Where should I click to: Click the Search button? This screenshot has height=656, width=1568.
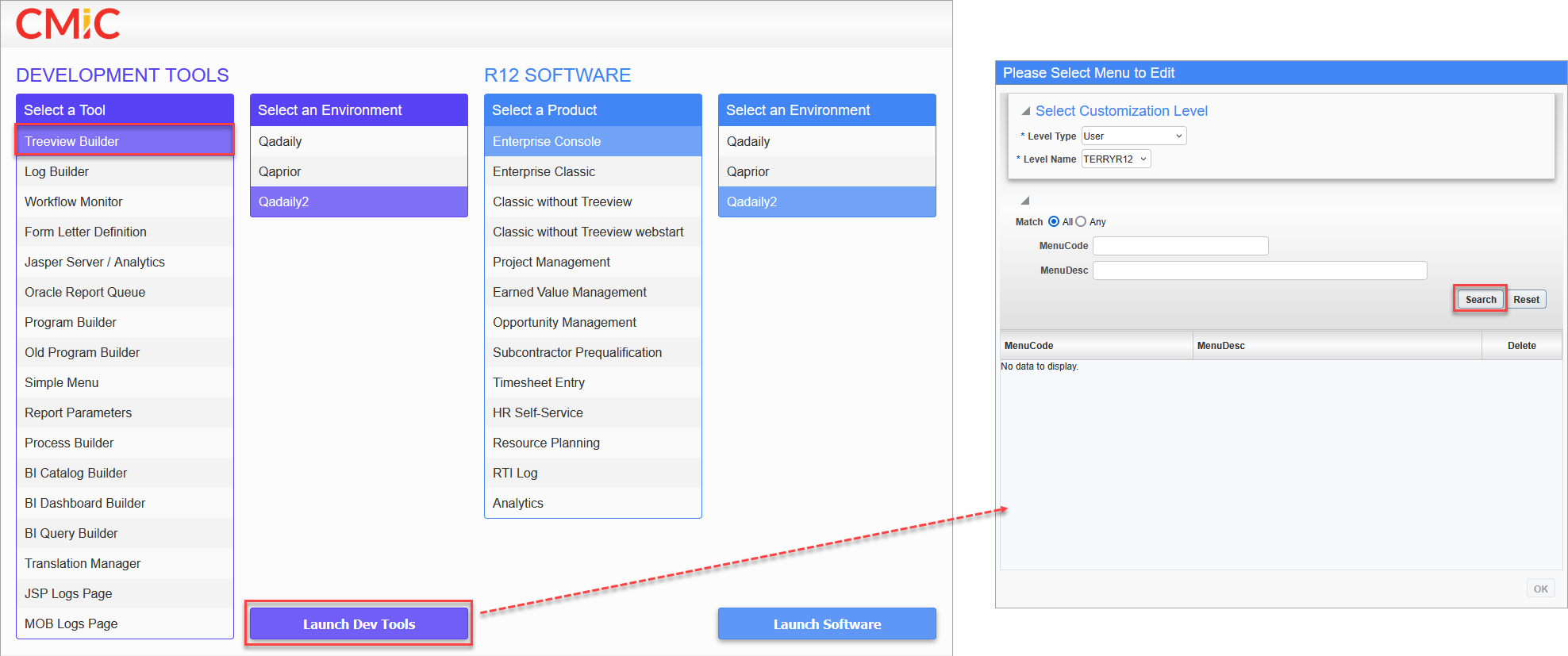[x=1481, y=299]
